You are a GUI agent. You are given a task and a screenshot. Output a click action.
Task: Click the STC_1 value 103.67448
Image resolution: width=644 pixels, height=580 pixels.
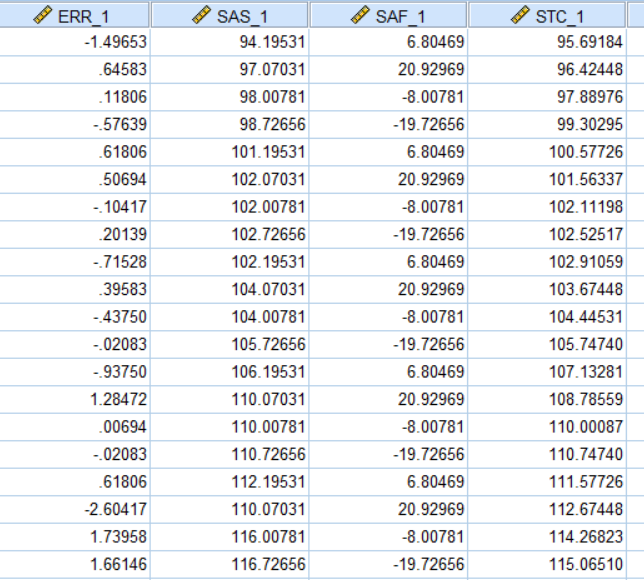[x=586, y=289]
